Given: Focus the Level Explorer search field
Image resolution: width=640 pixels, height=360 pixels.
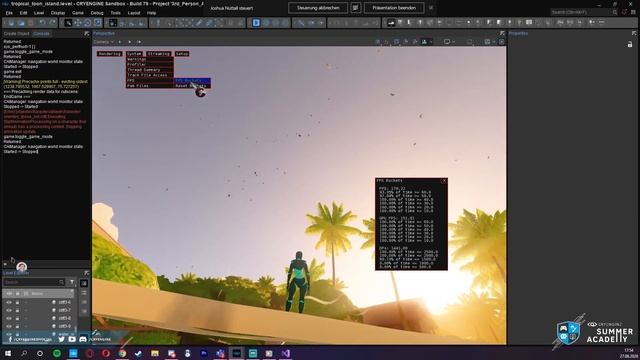Looking at the screenshot, I should coord(34,282).
